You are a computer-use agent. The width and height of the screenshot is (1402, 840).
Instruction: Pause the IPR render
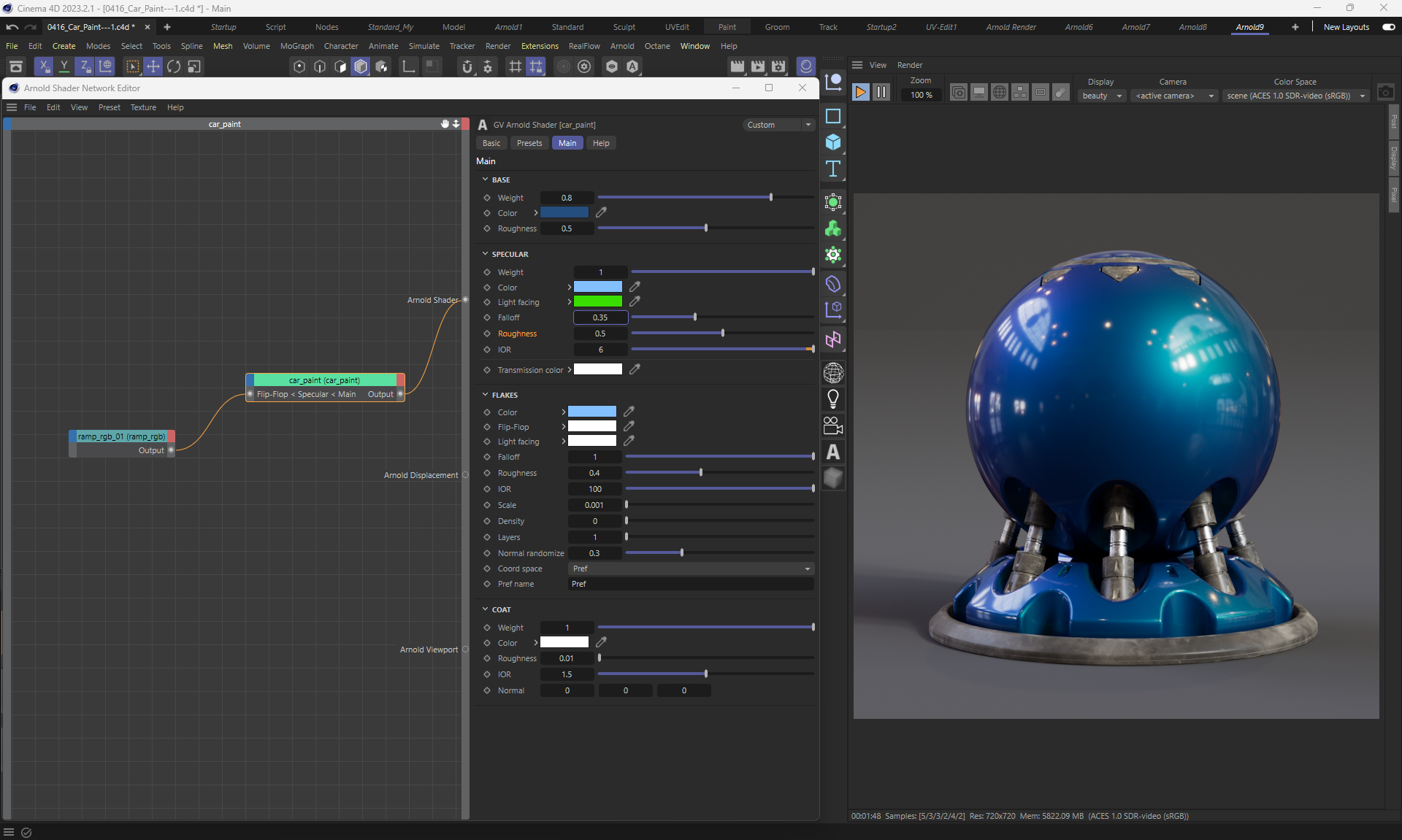point(881,92)
